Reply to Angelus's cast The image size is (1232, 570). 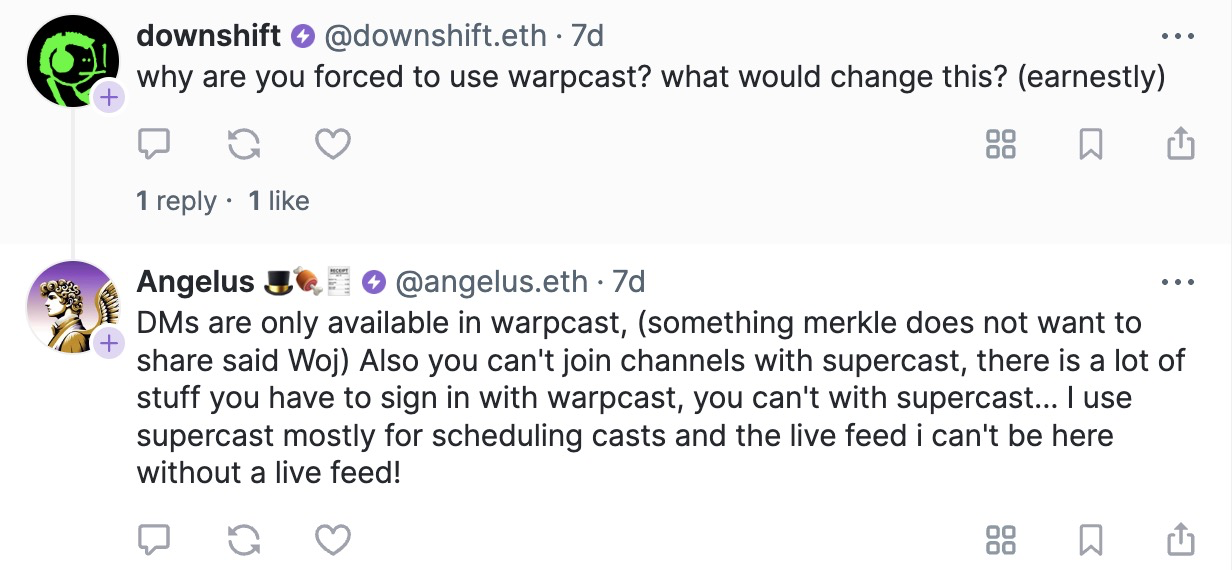click(x=152, y=540)
